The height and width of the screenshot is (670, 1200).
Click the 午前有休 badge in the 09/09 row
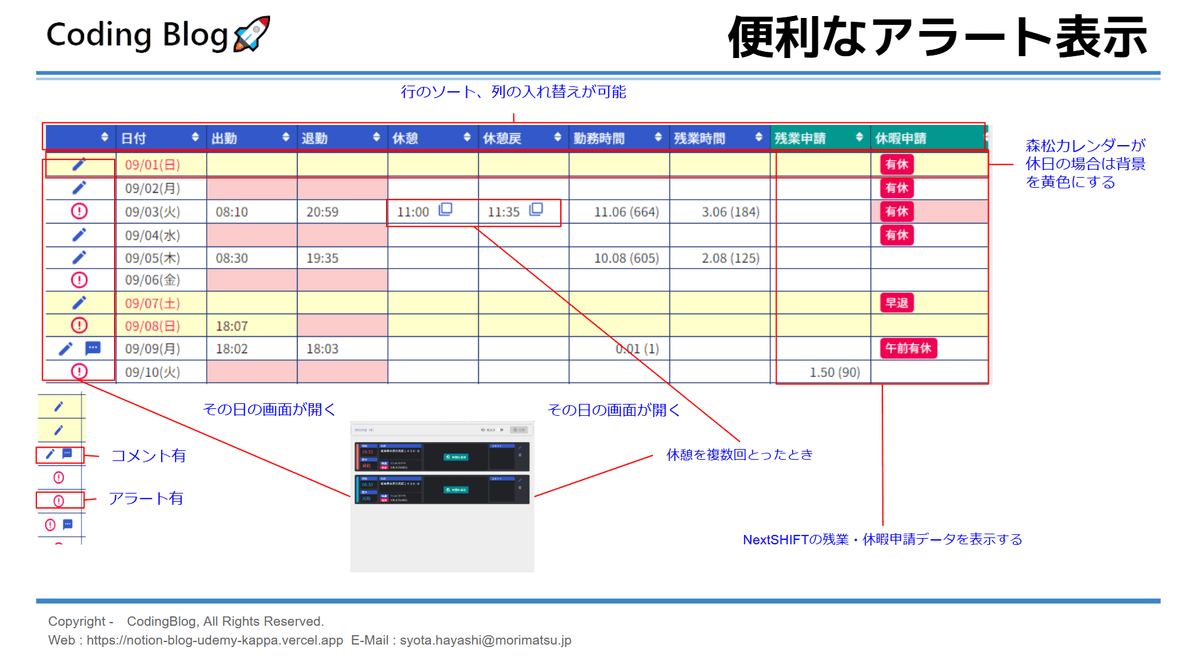908,349
